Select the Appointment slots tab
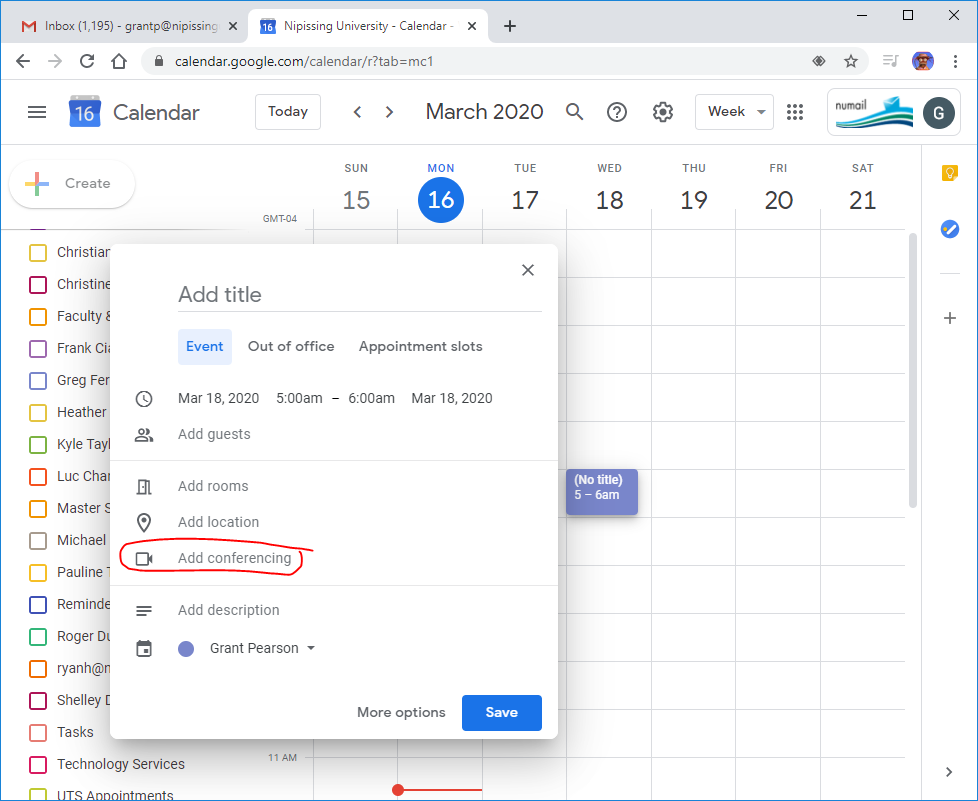 [x=420, y=346]
